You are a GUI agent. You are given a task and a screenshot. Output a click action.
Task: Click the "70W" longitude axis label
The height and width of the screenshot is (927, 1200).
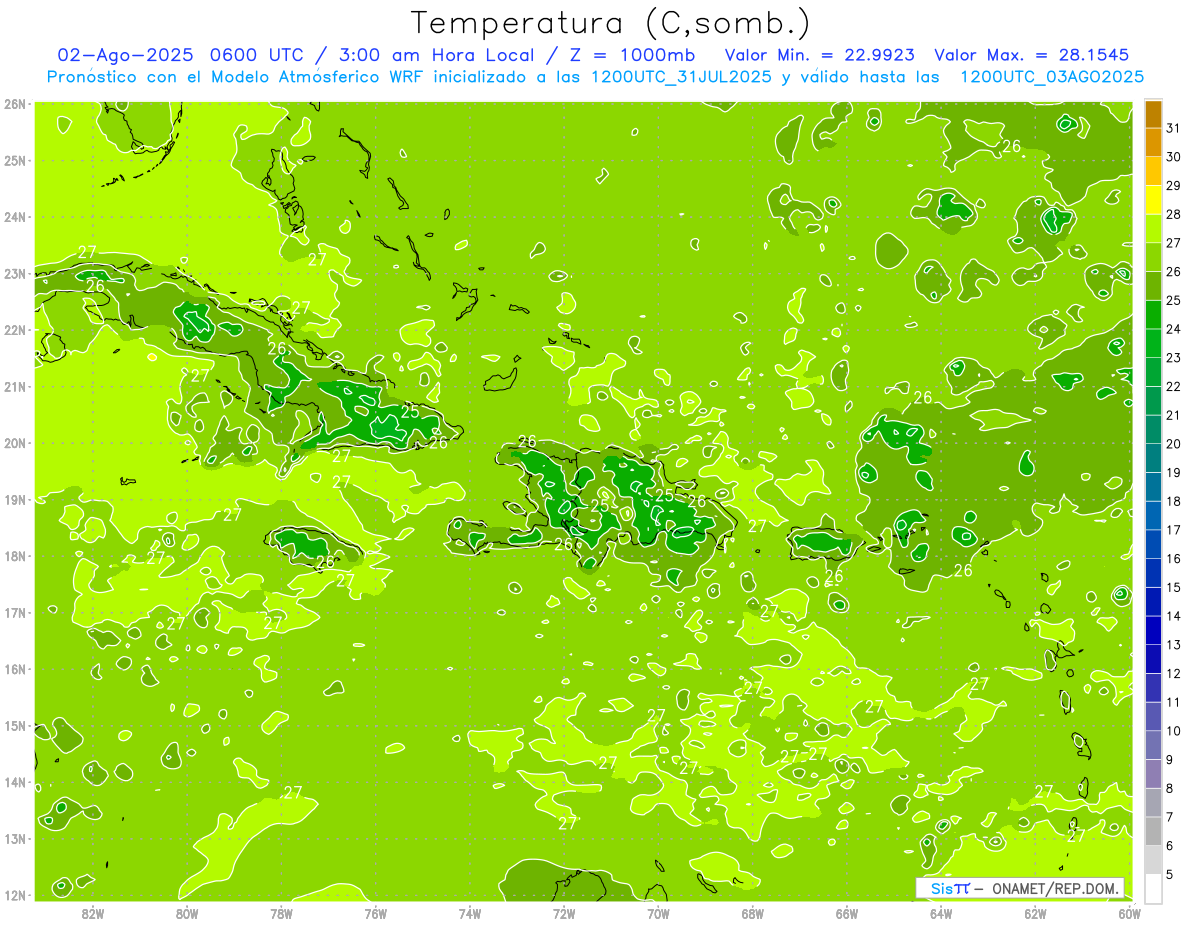click(x=658, y=913)
